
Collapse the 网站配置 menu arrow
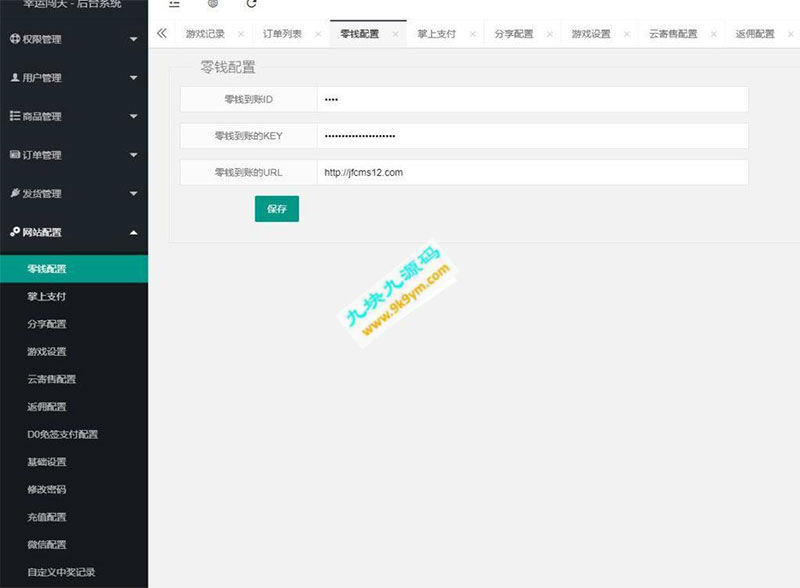134,233
